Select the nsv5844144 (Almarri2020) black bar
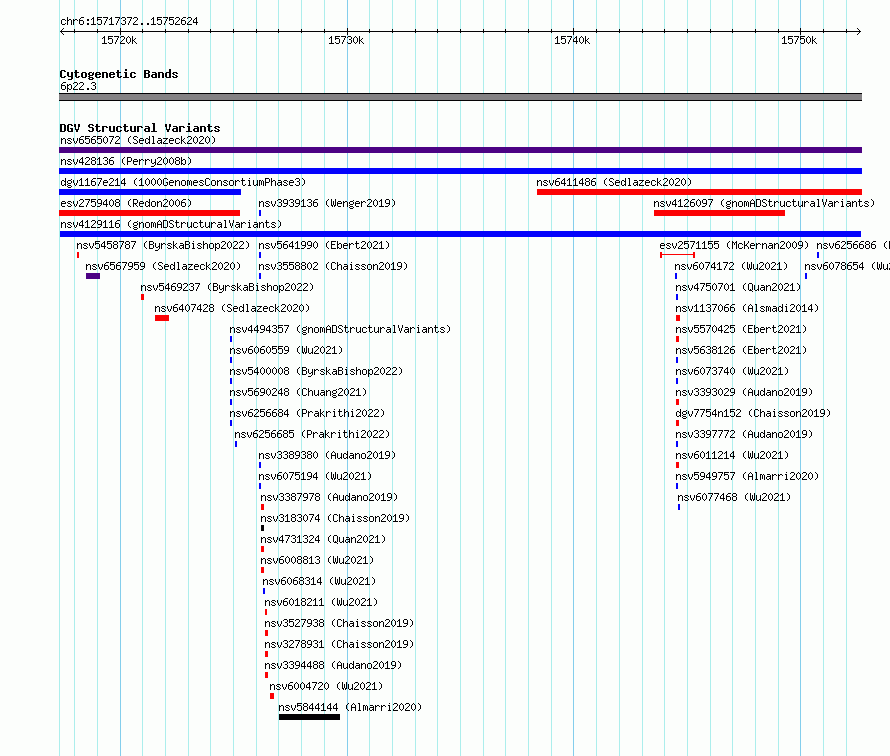 click(x=309, y=717)
